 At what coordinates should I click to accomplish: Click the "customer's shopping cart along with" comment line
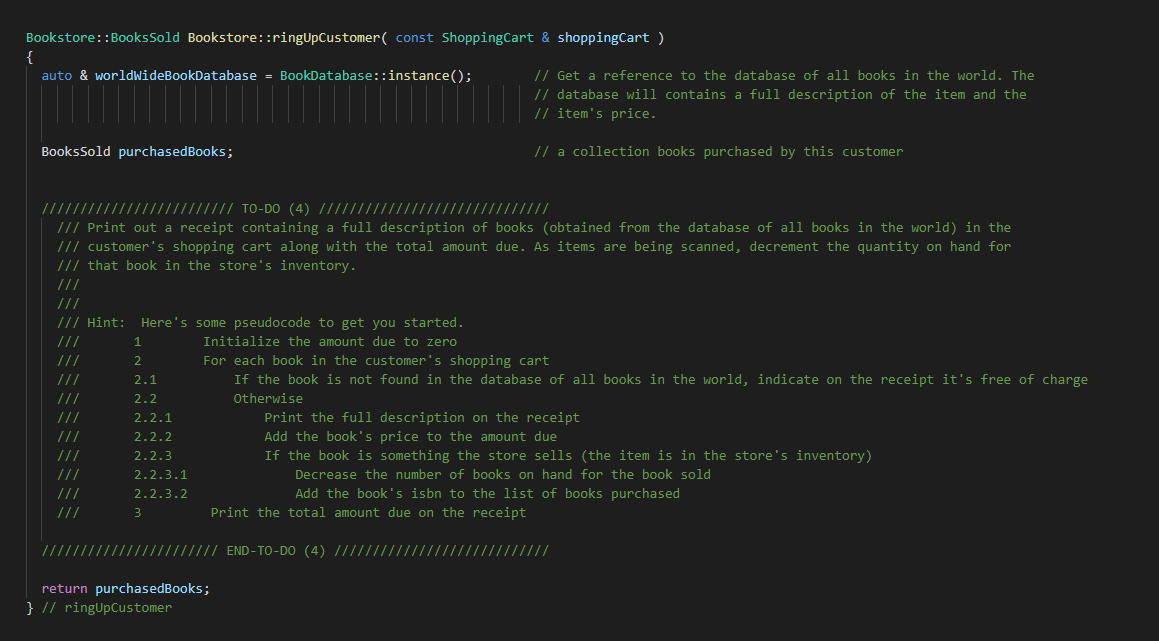click(534, 246)
